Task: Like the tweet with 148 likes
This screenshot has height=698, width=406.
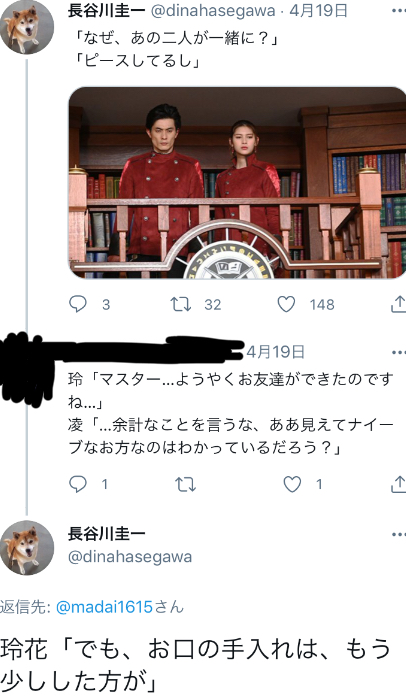Action: (x=286, y=304)
